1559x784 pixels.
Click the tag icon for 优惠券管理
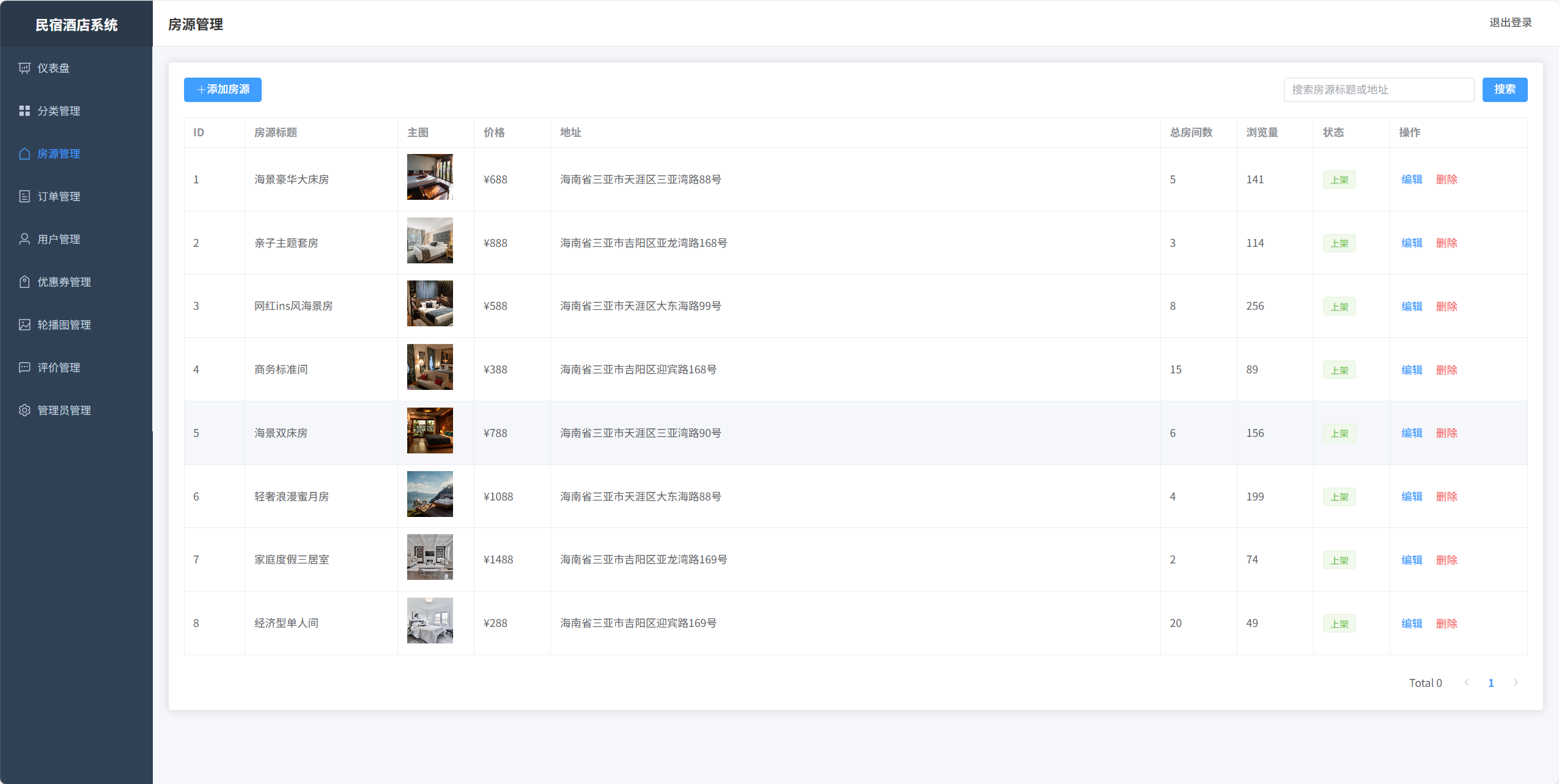[x=24, y=282]
